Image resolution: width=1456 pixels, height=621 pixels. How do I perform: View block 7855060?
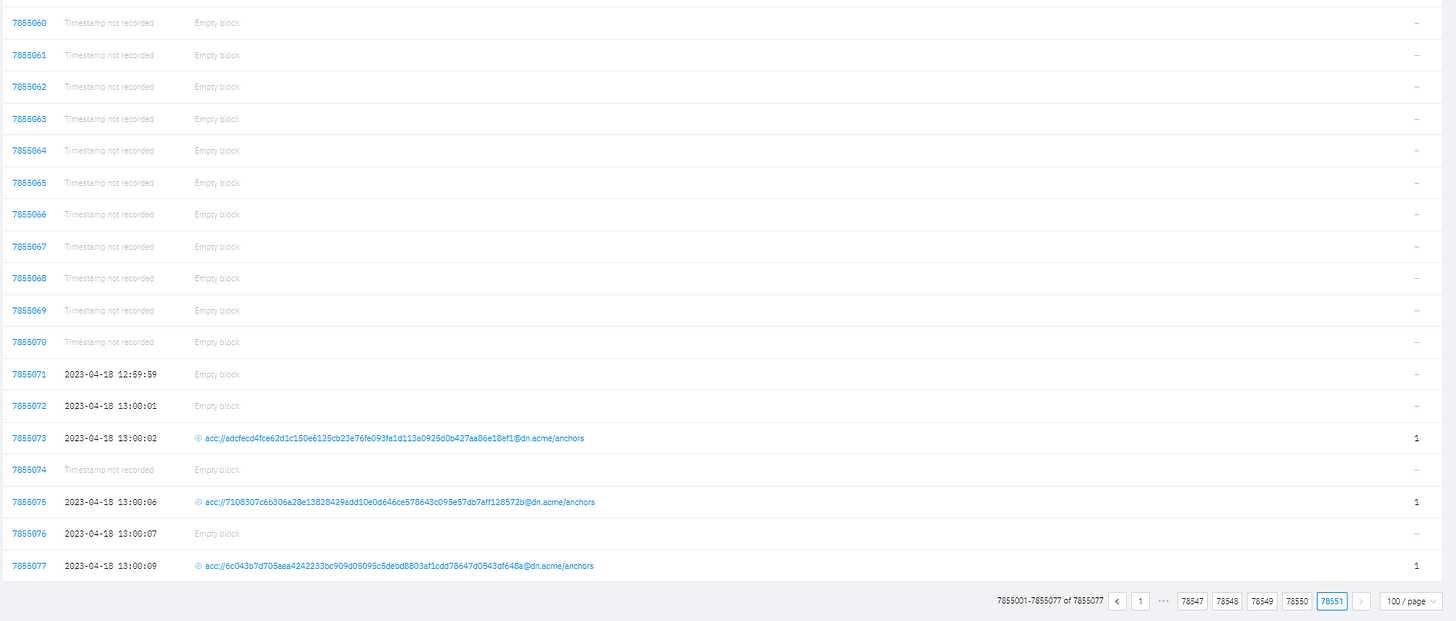tap(29, 23)
